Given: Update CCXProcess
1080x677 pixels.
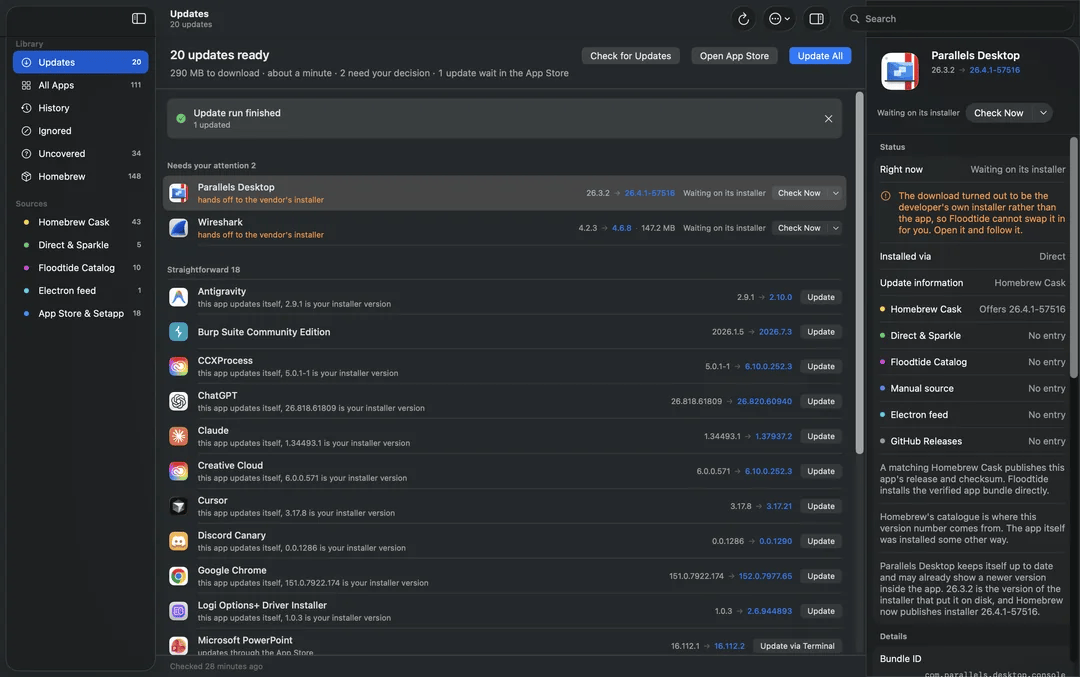Looking at the screenshot, I should [x=821, y=366].
